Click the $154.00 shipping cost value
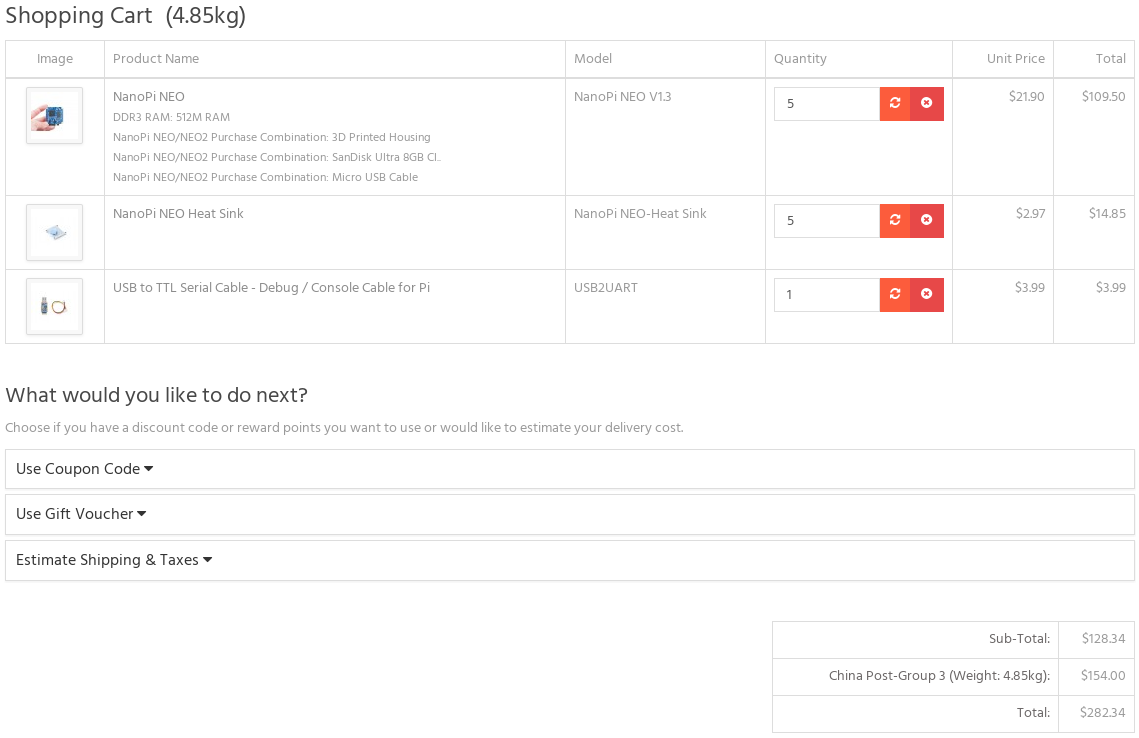1139x738 pixels. point(1103,676)
